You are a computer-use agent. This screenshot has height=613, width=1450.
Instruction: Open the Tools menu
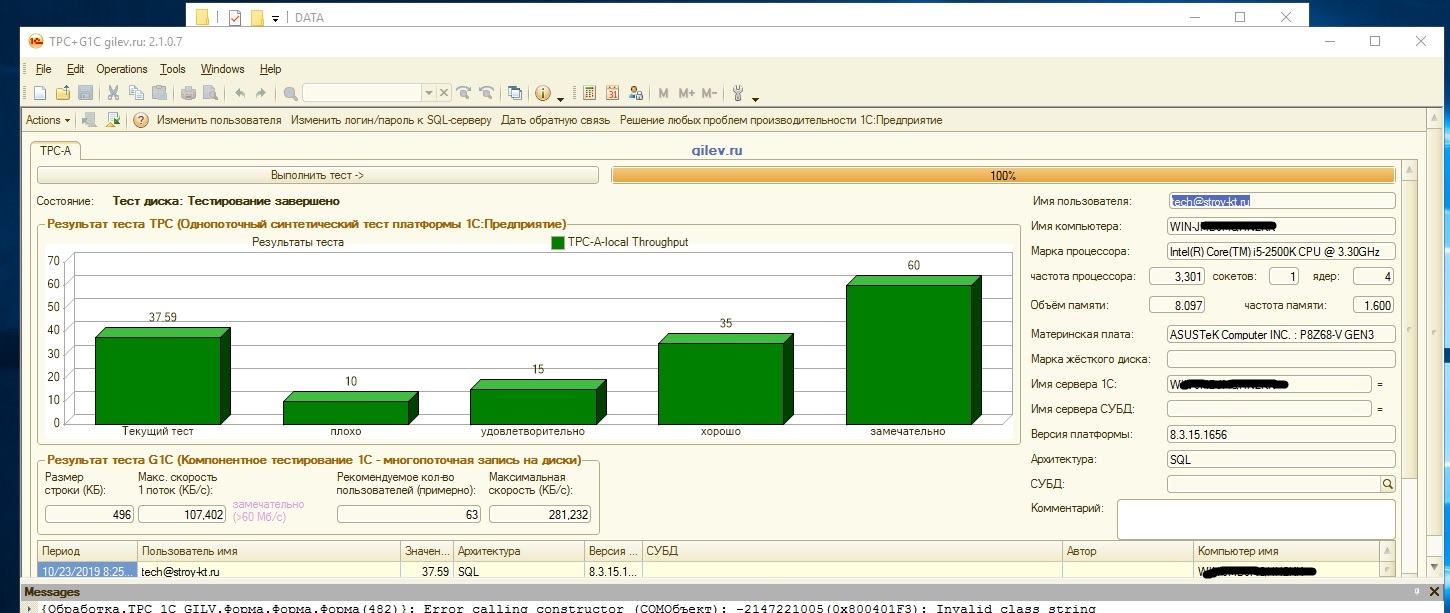coord(173,69)
